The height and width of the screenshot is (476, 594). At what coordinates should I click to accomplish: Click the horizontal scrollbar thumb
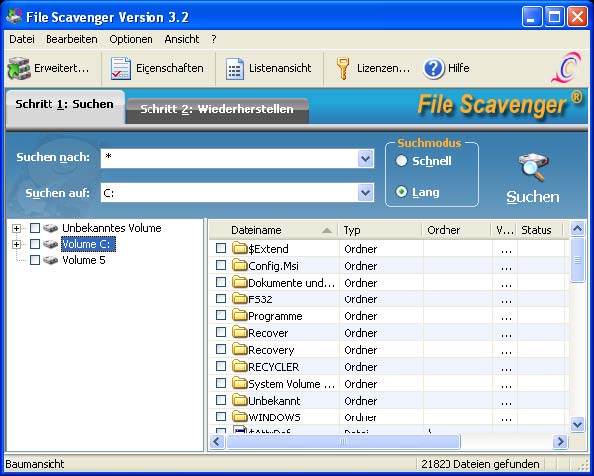[343, 442]
